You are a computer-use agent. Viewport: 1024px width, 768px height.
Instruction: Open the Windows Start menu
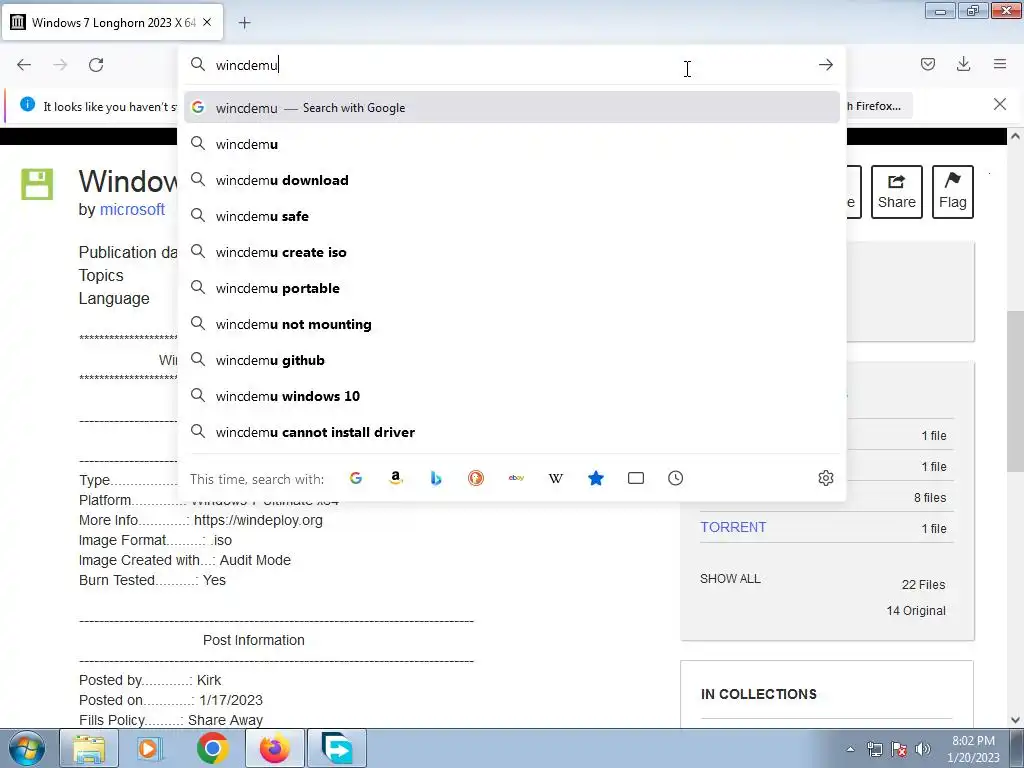[x=27, y=748]
